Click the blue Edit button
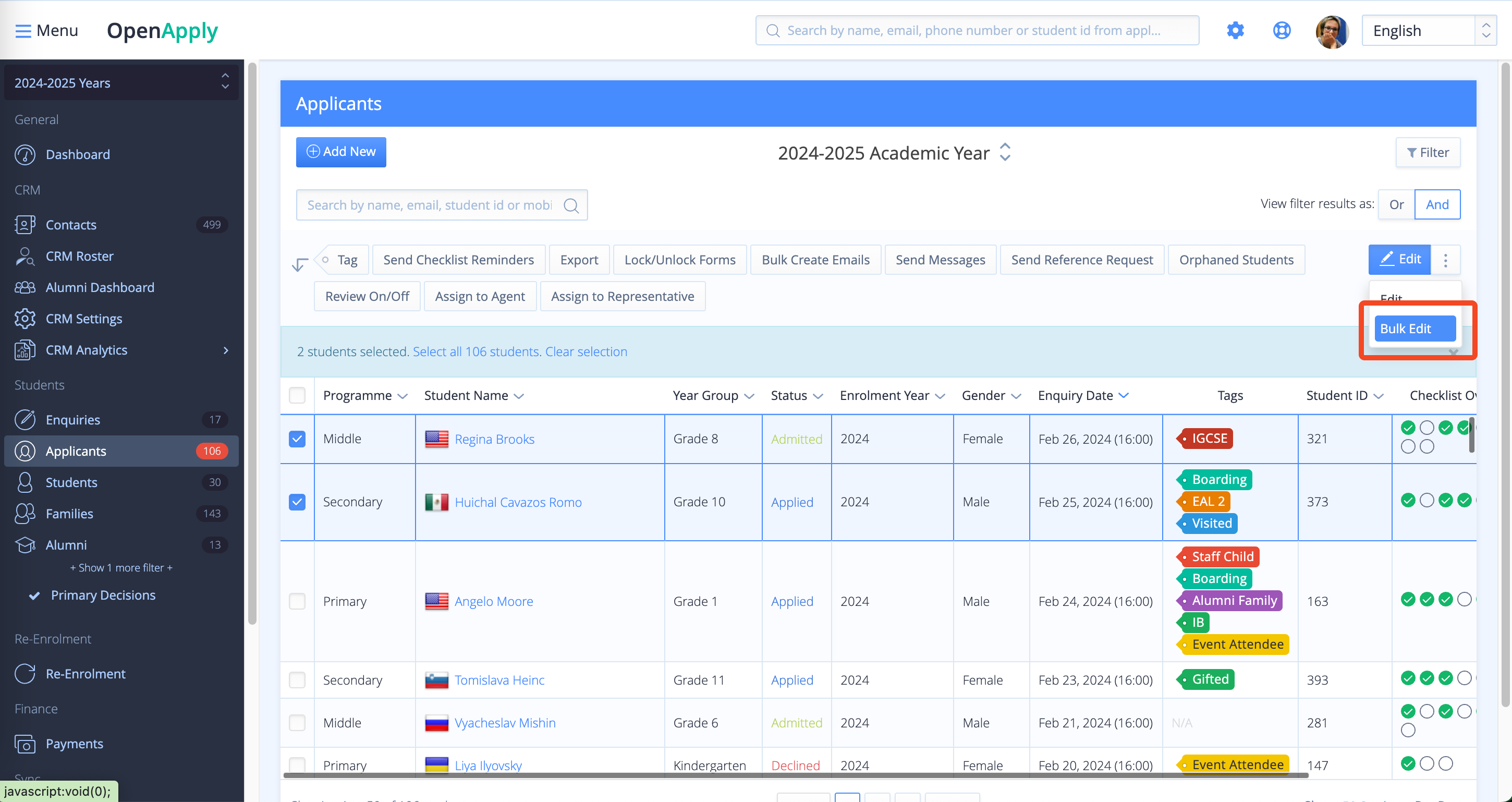 coord(1399,260)
